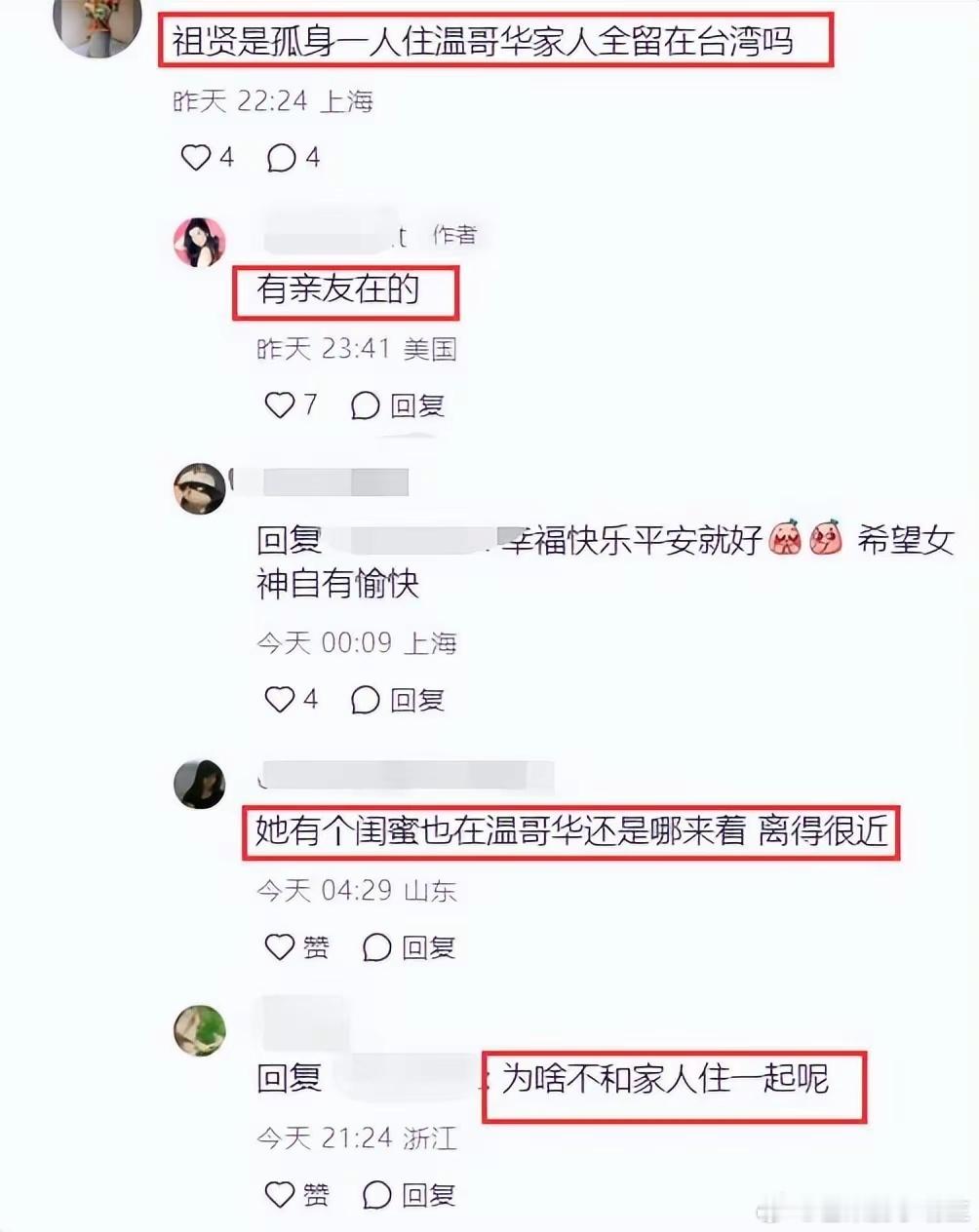Open avatar of the Shandong commenter
This screenshot has width=979, height=1232.
(x=200, y=784)
